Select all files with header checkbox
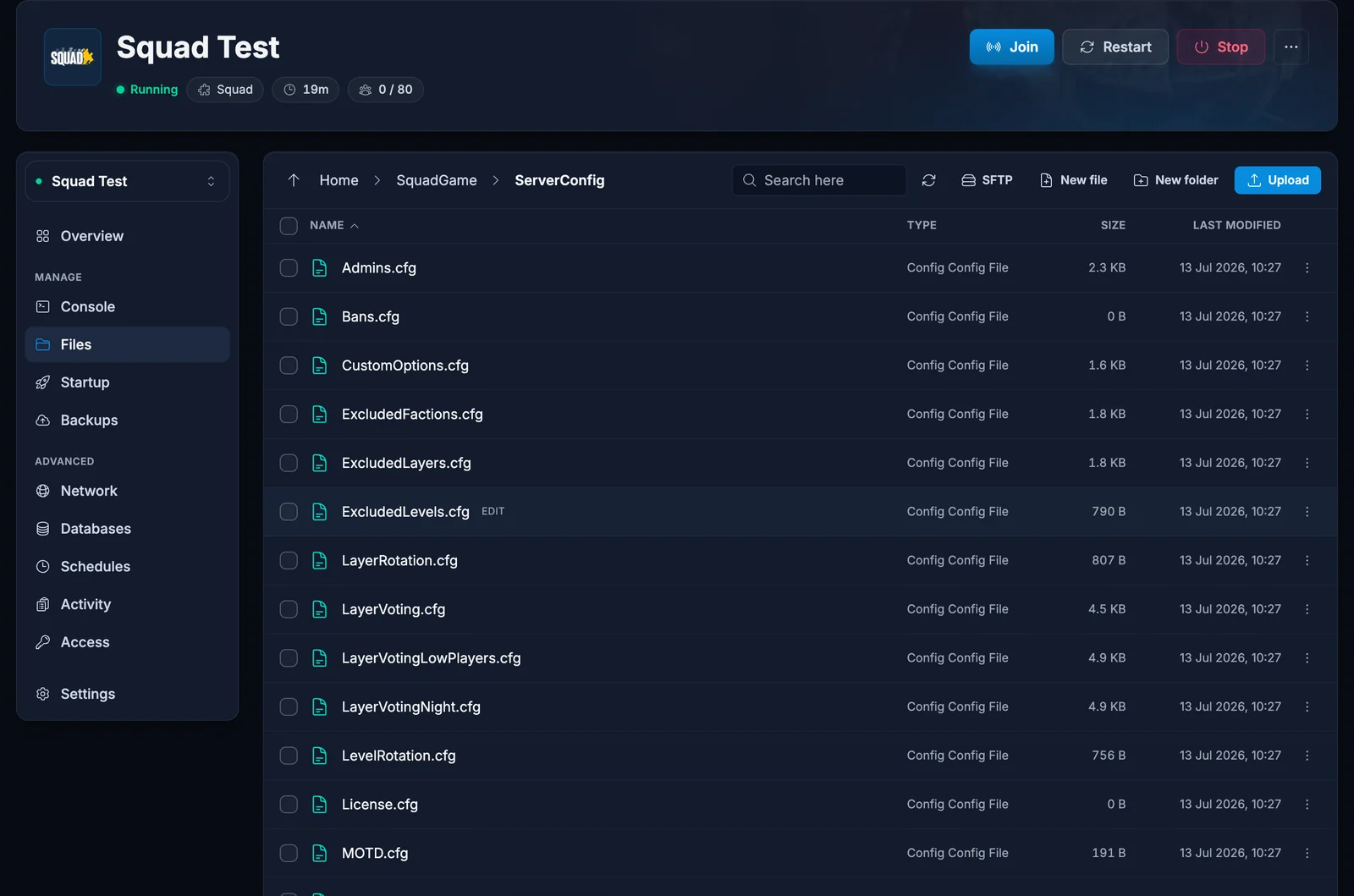Viewport: 1354px width, 896px height. (289, 226)
